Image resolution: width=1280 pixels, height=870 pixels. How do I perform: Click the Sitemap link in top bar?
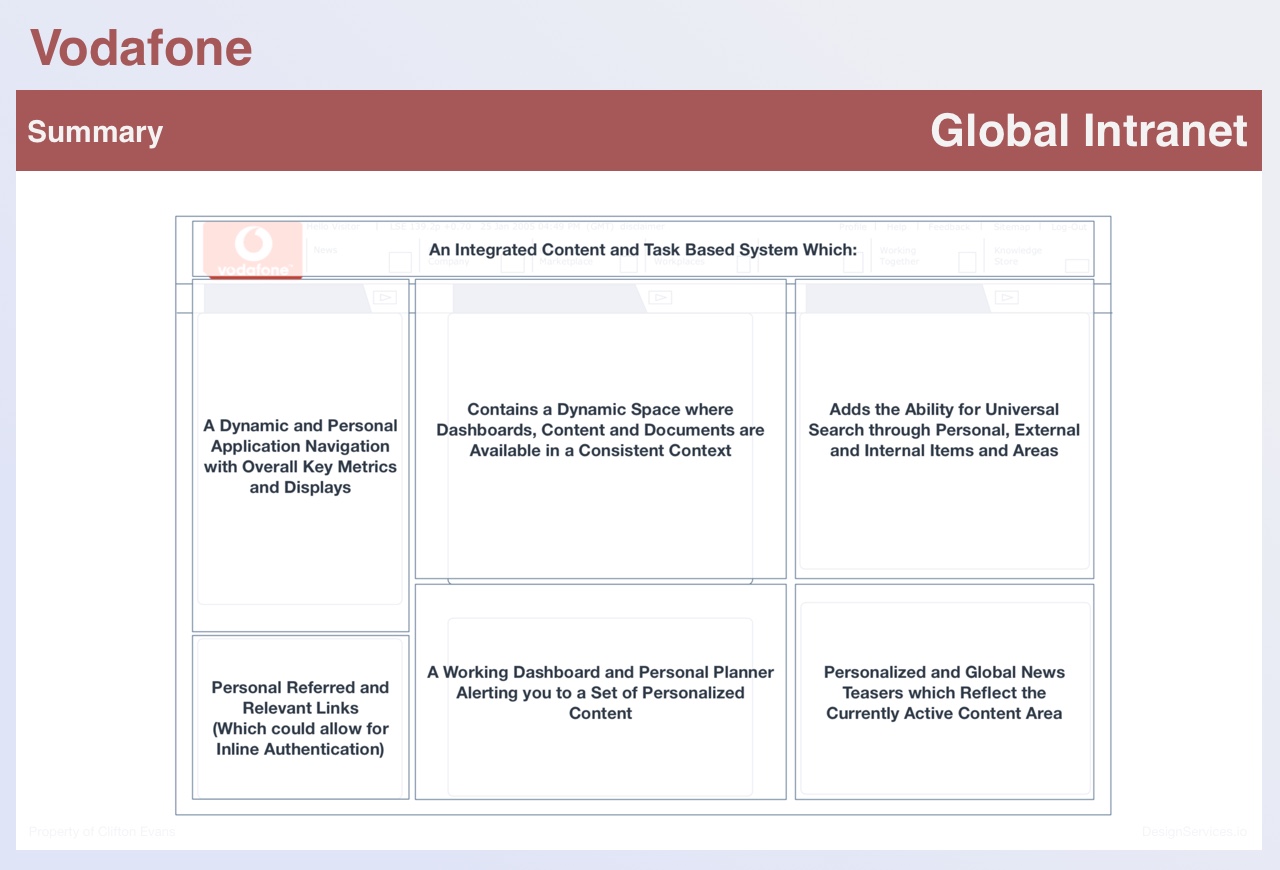1011,227
